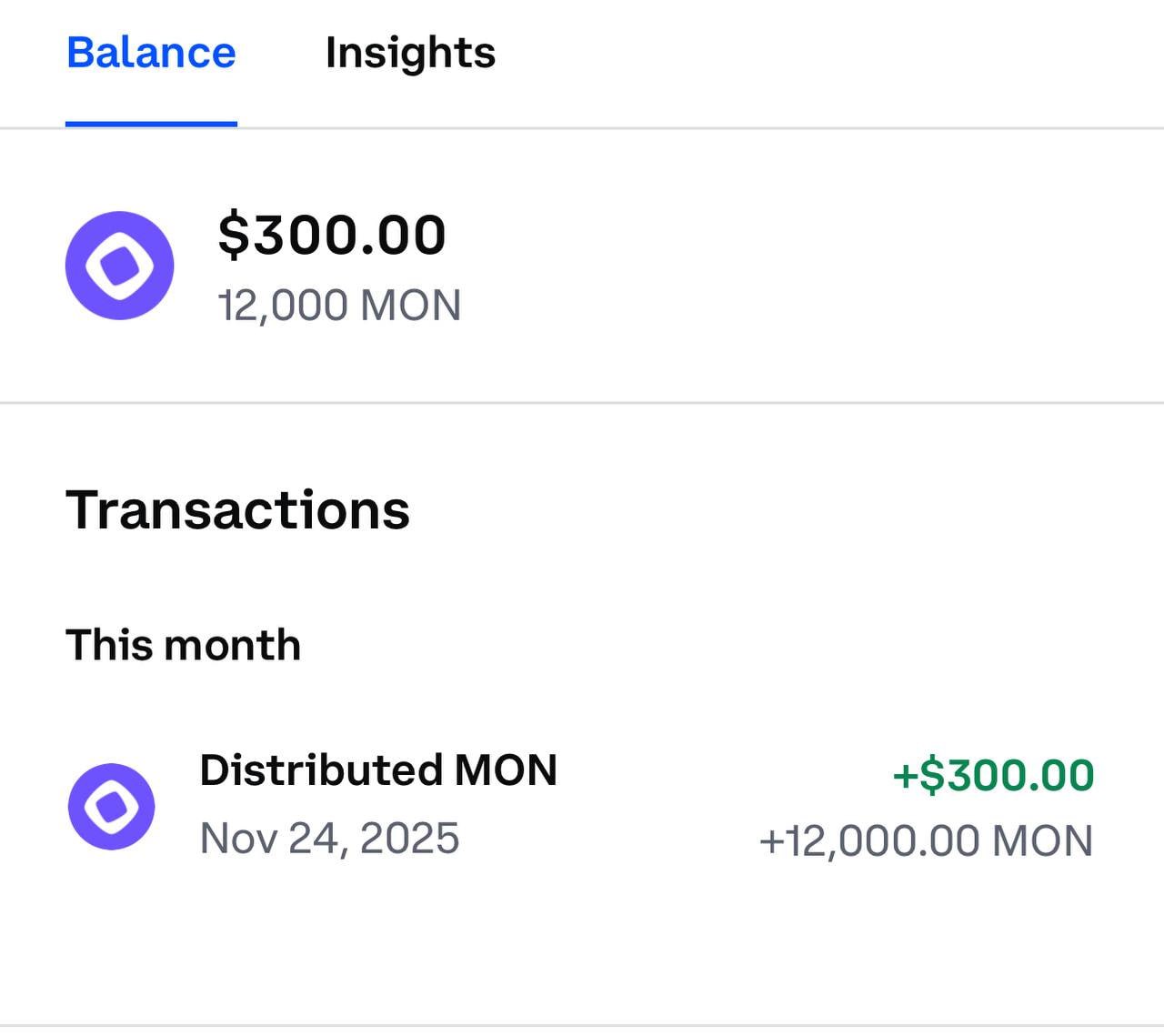Click the blue underline beneath the Balance tab
Screen dimensions: 1164x1036
(151, 124)
